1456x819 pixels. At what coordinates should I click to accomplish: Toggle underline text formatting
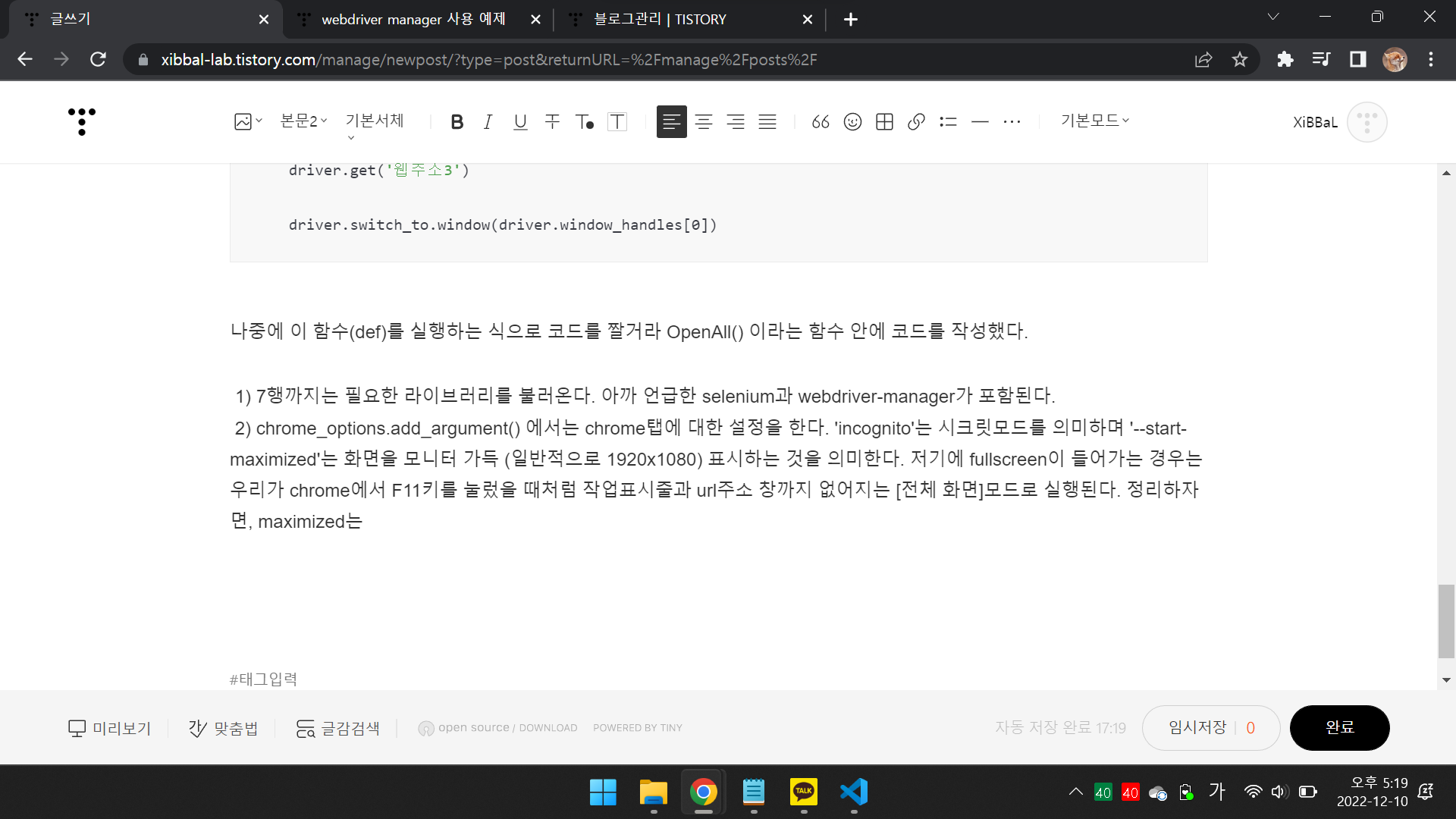[520, 121]
